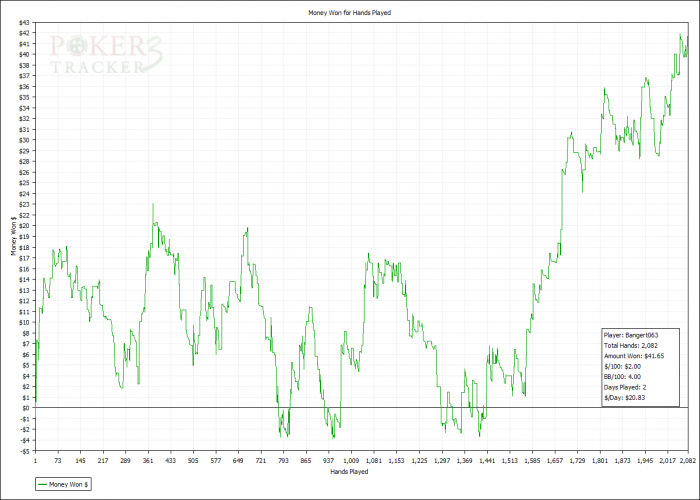The height and width of the screenshot is (500, 700).
Task: Click the '1,369' x-axis tick label
Action: [464, 461]
